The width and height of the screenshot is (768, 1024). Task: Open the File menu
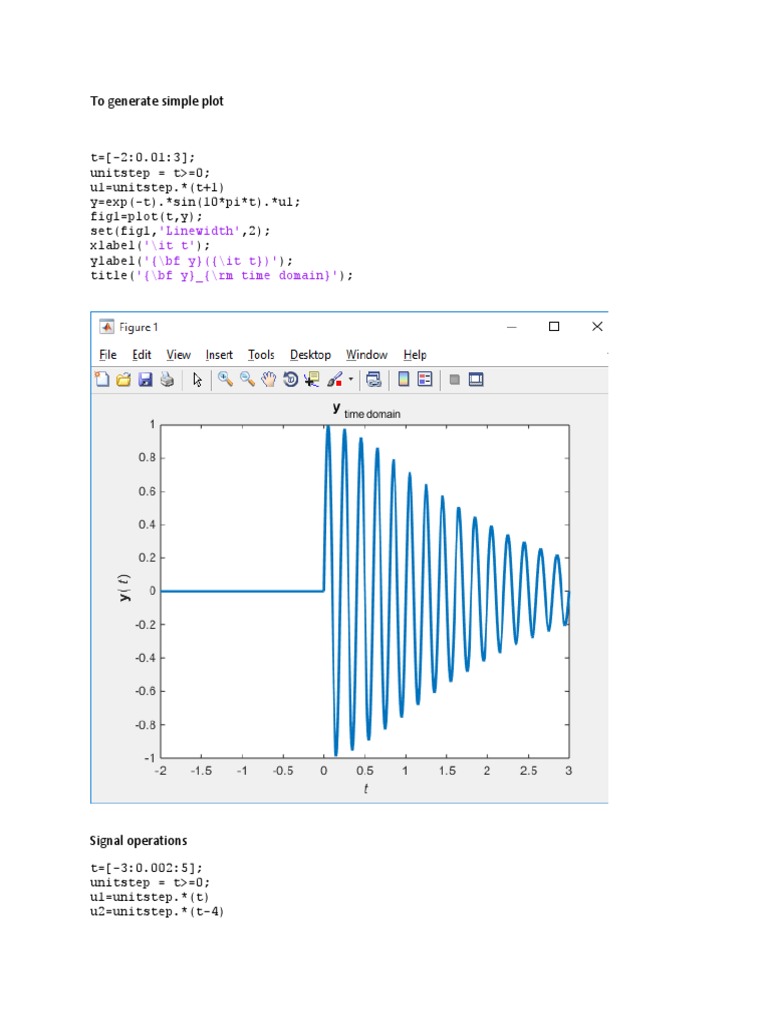[x=108, y=355]
